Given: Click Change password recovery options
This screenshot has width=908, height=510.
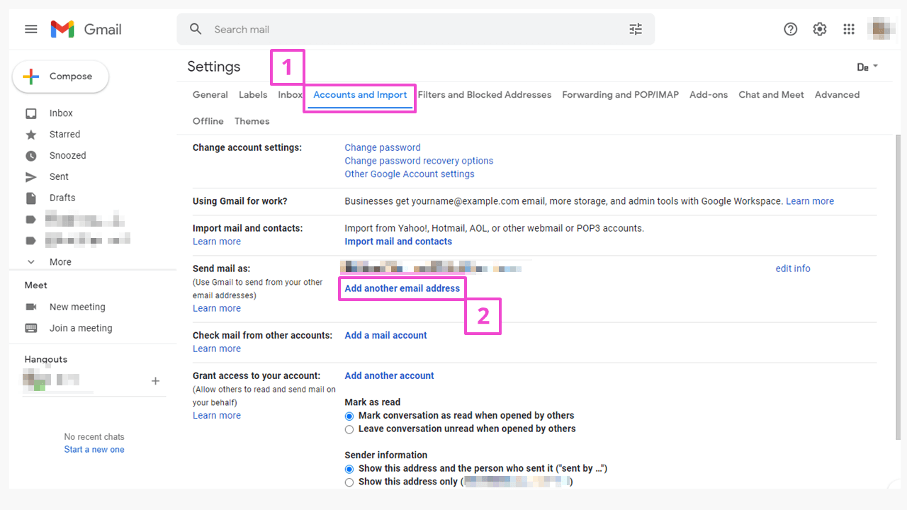Looking at the screenshot, I should pyautogui.click(x=419, y=161).
